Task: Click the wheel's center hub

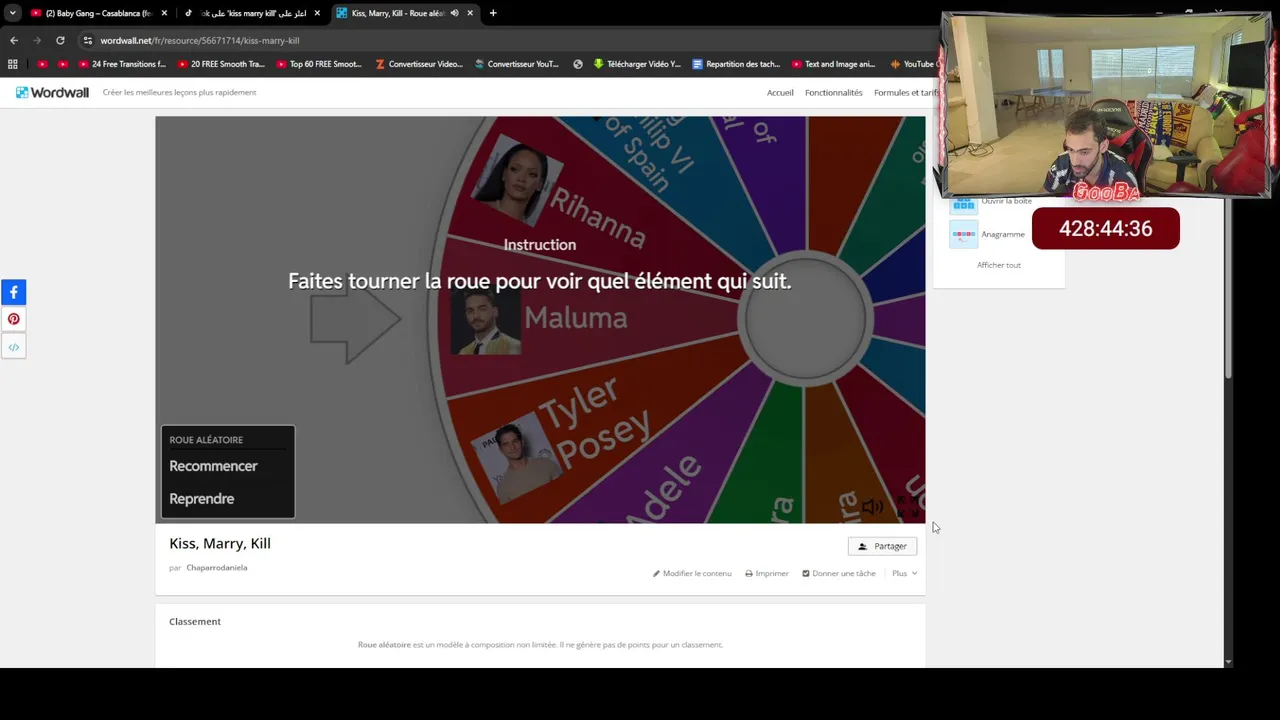Action: [806, 318]
